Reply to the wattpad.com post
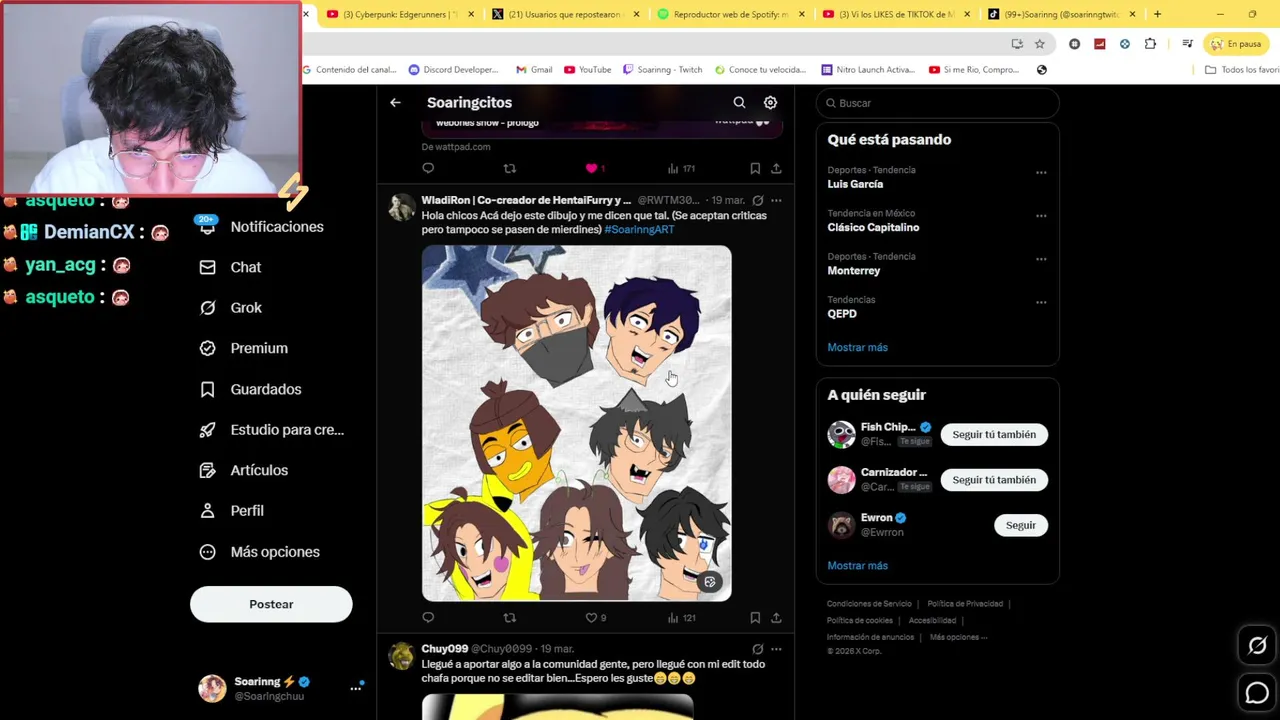 tap(428, 168)
